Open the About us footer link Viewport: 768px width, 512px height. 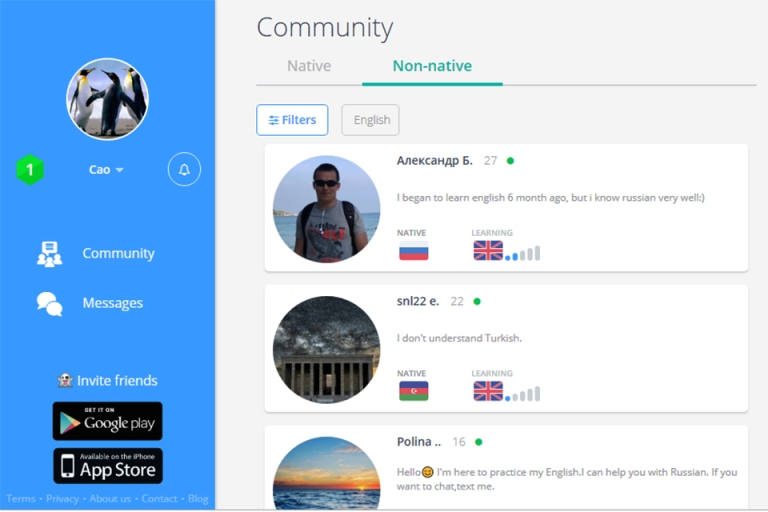110,499
